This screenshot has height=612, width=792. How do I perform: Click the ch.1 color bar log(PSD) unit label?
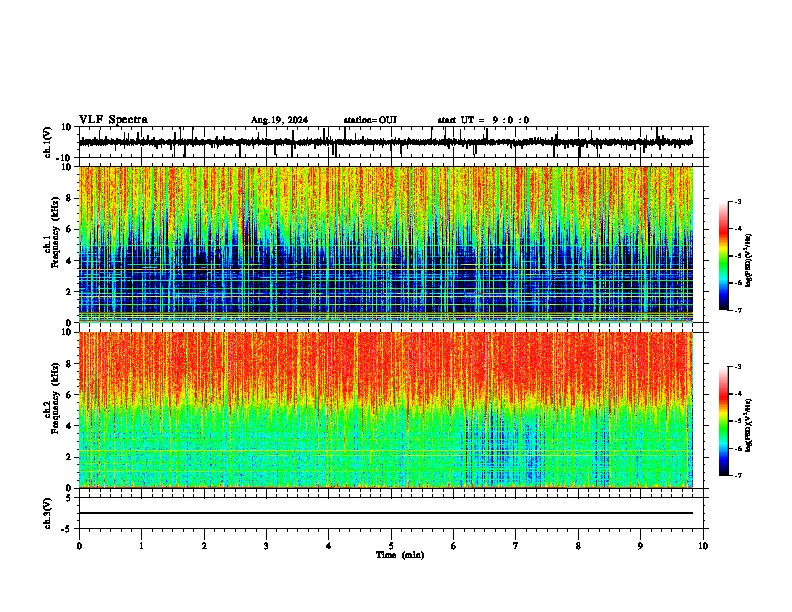coord(749,260)
